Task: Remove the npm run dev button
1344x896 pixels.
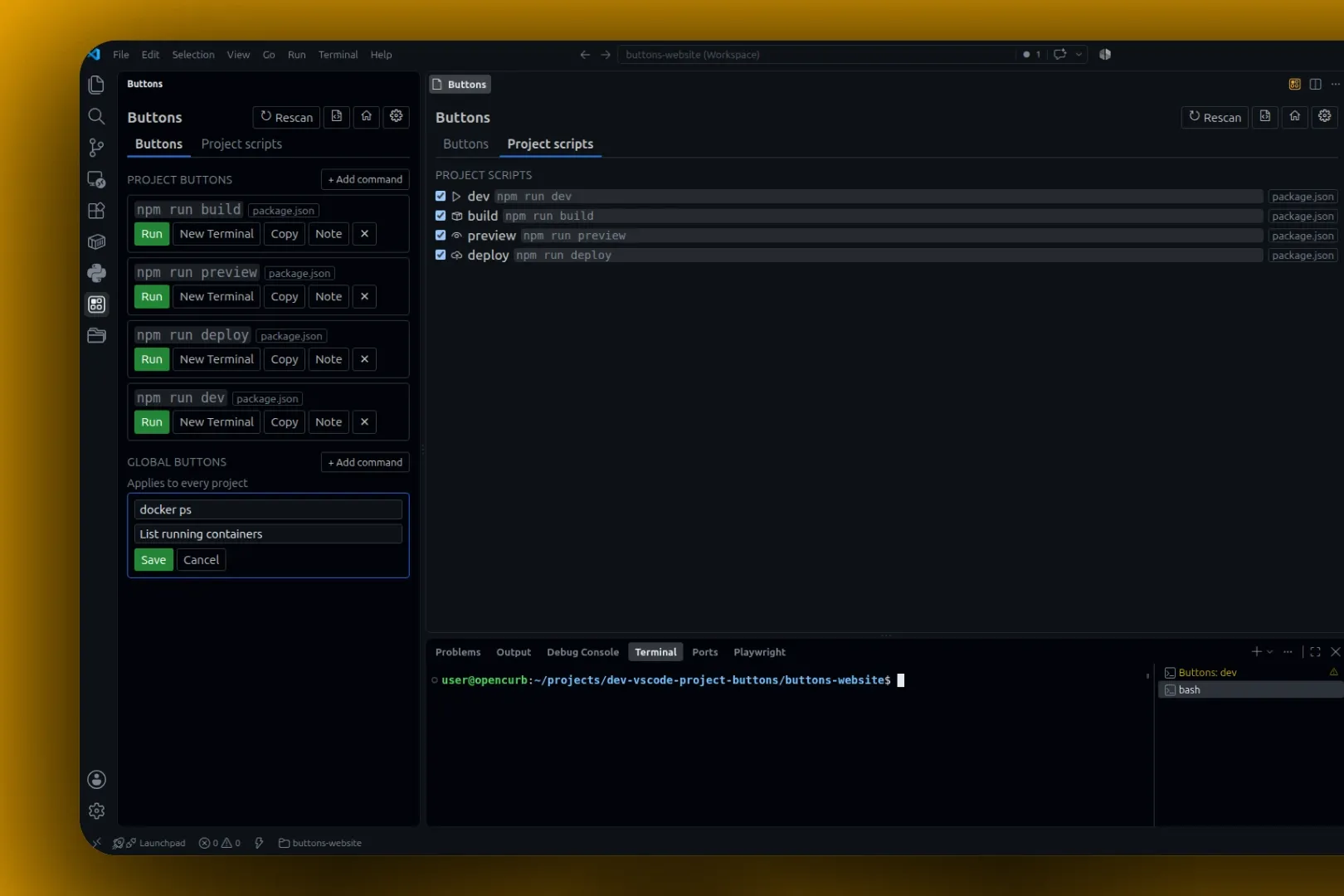Action: (364, 422)
